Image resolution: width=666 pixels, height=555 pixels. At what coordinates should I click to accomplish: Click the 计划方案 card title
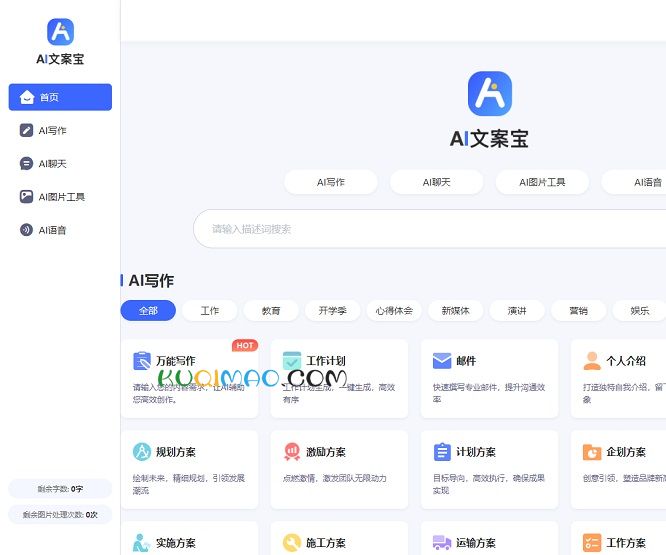(x=476, y=452)
